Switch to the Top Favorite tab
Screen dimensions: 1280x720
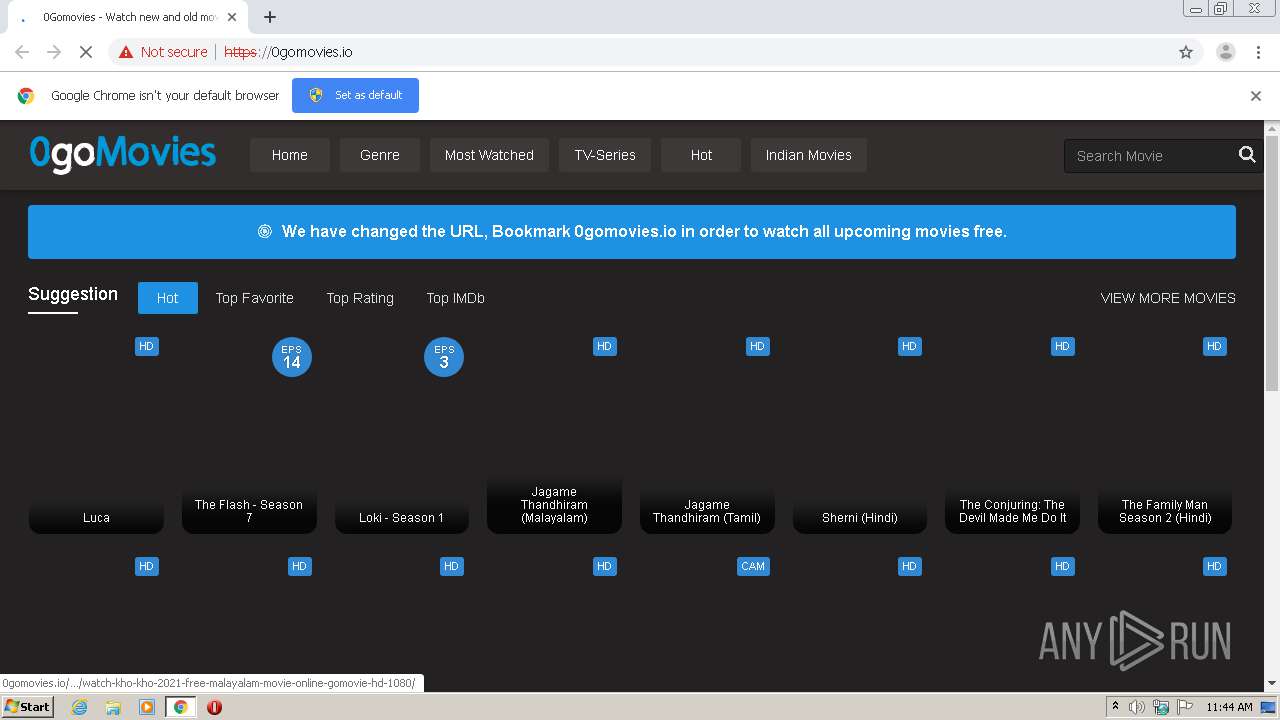pos(255,298)
